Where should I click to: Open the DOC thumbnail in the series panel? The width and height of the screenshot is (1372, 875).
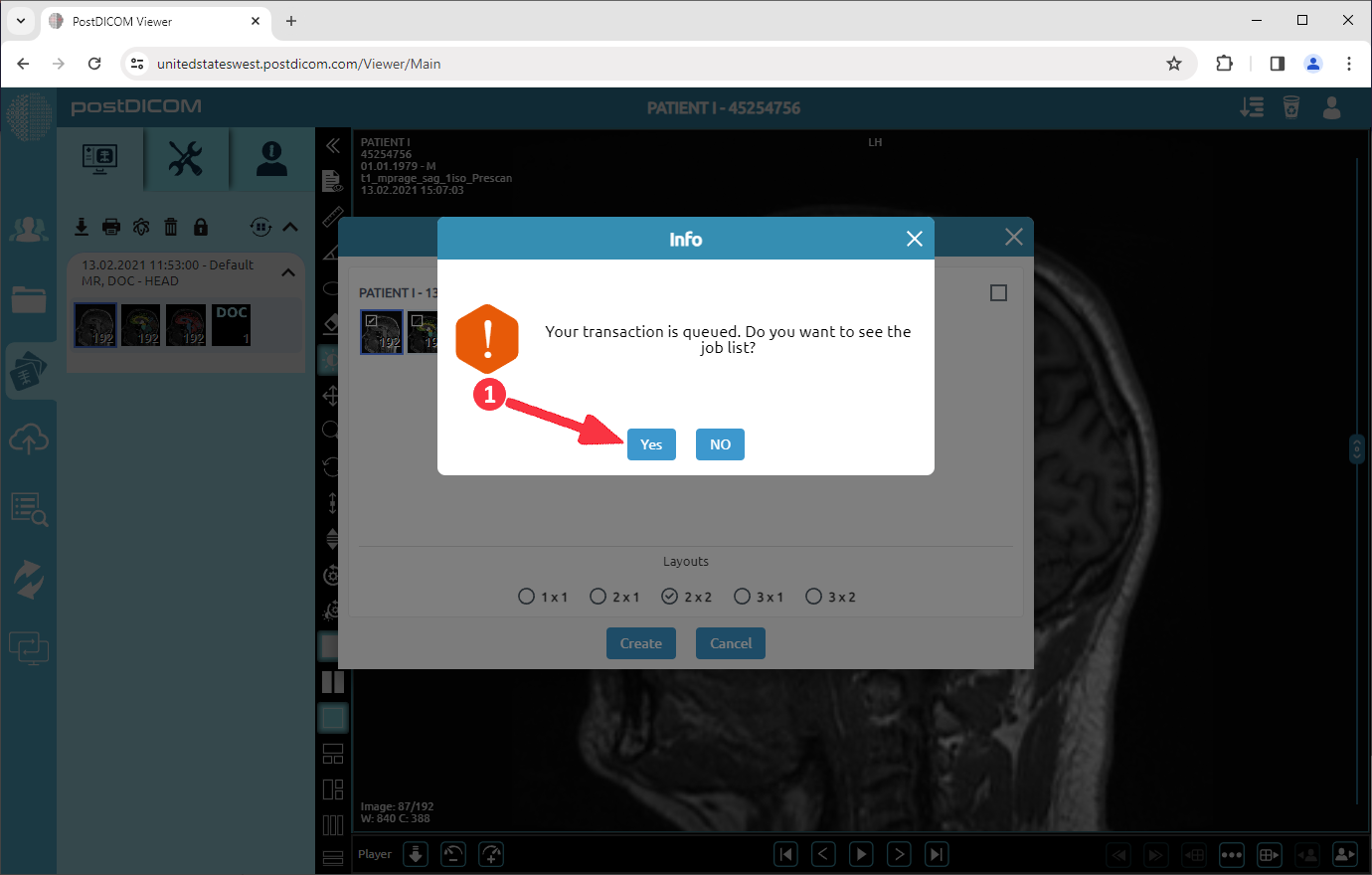click(x=231, y=324)
